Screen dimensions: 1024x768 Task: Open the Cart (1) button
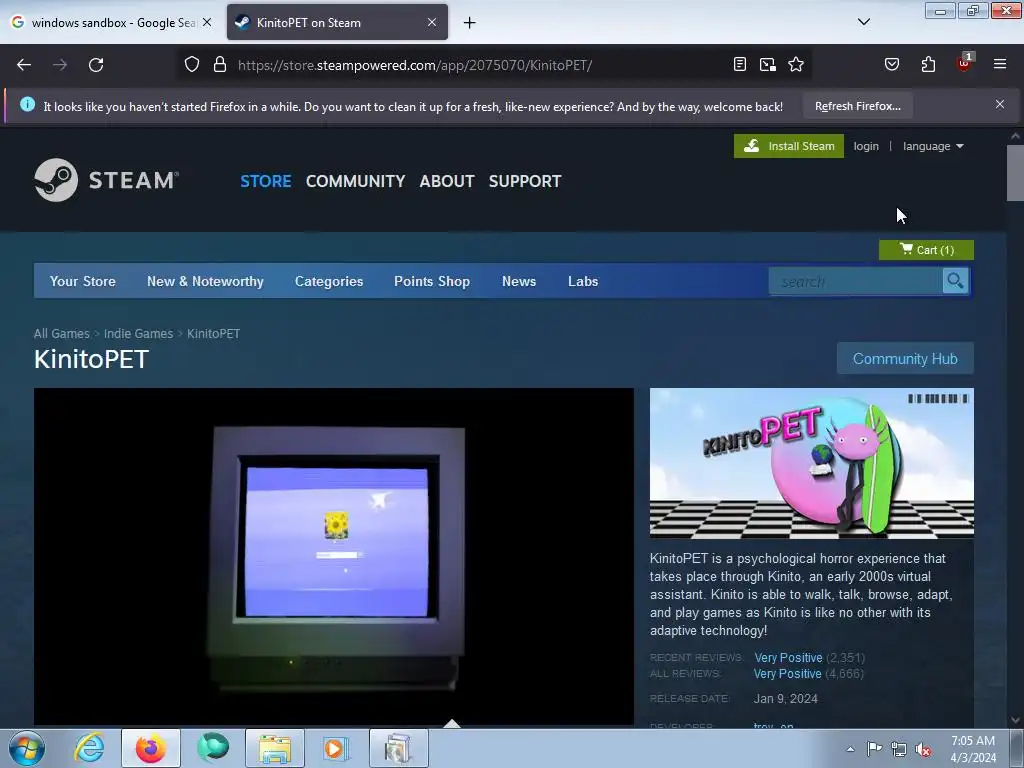click(926, 249)
